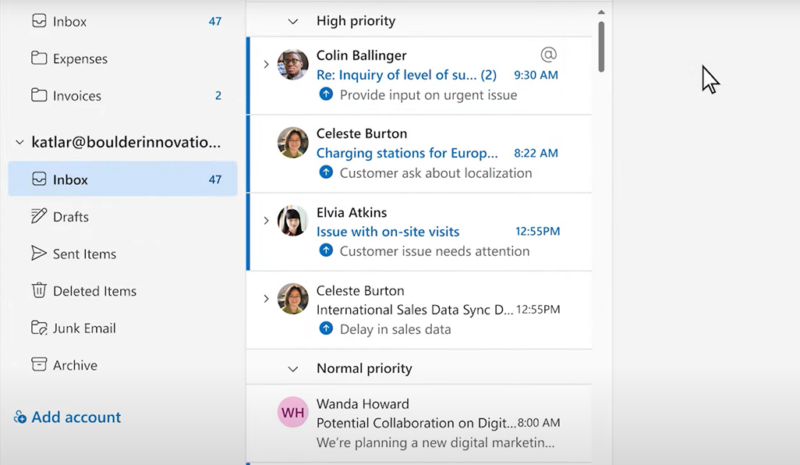Click the Sent Items paper plane icon

tap(39, 253)
